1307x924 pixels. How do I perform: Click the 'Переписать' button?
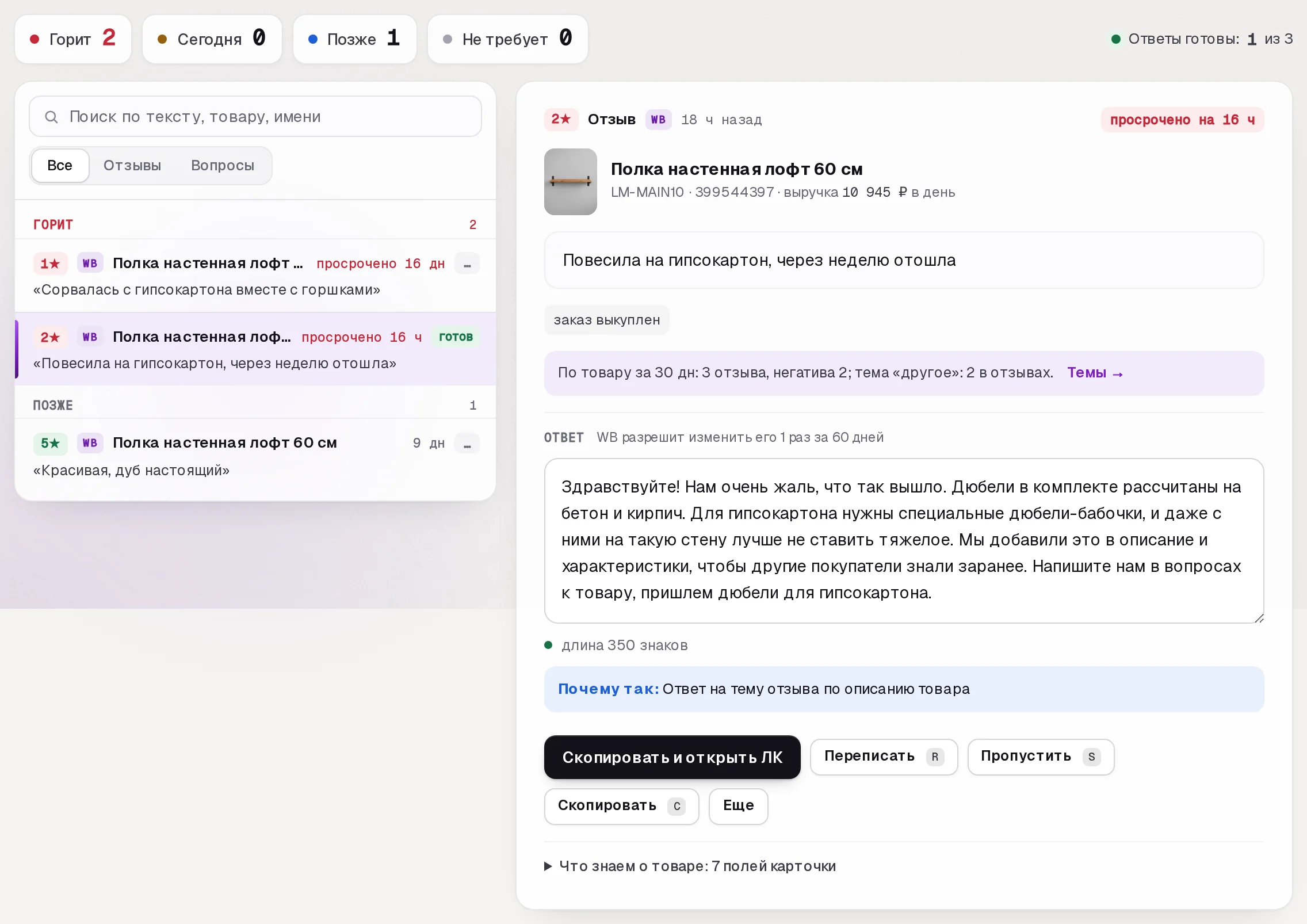tap(884, 757)
